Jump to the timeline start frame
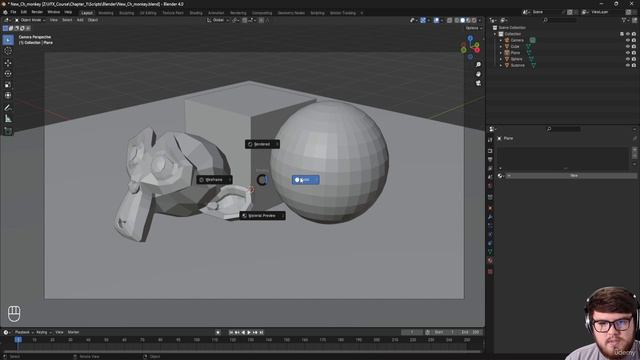 point(231,333)
